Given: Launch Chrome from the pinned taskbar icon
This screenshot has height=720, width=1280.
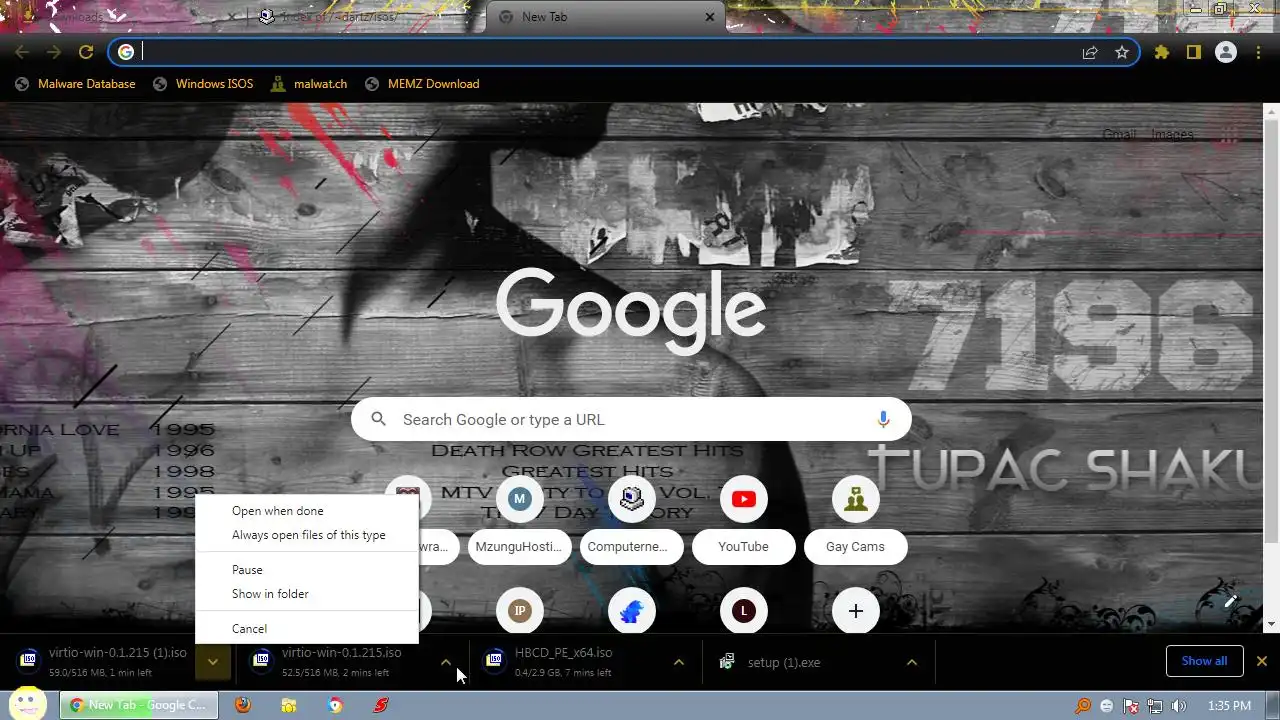Looking at the screenshot, I should coord(335,705).
